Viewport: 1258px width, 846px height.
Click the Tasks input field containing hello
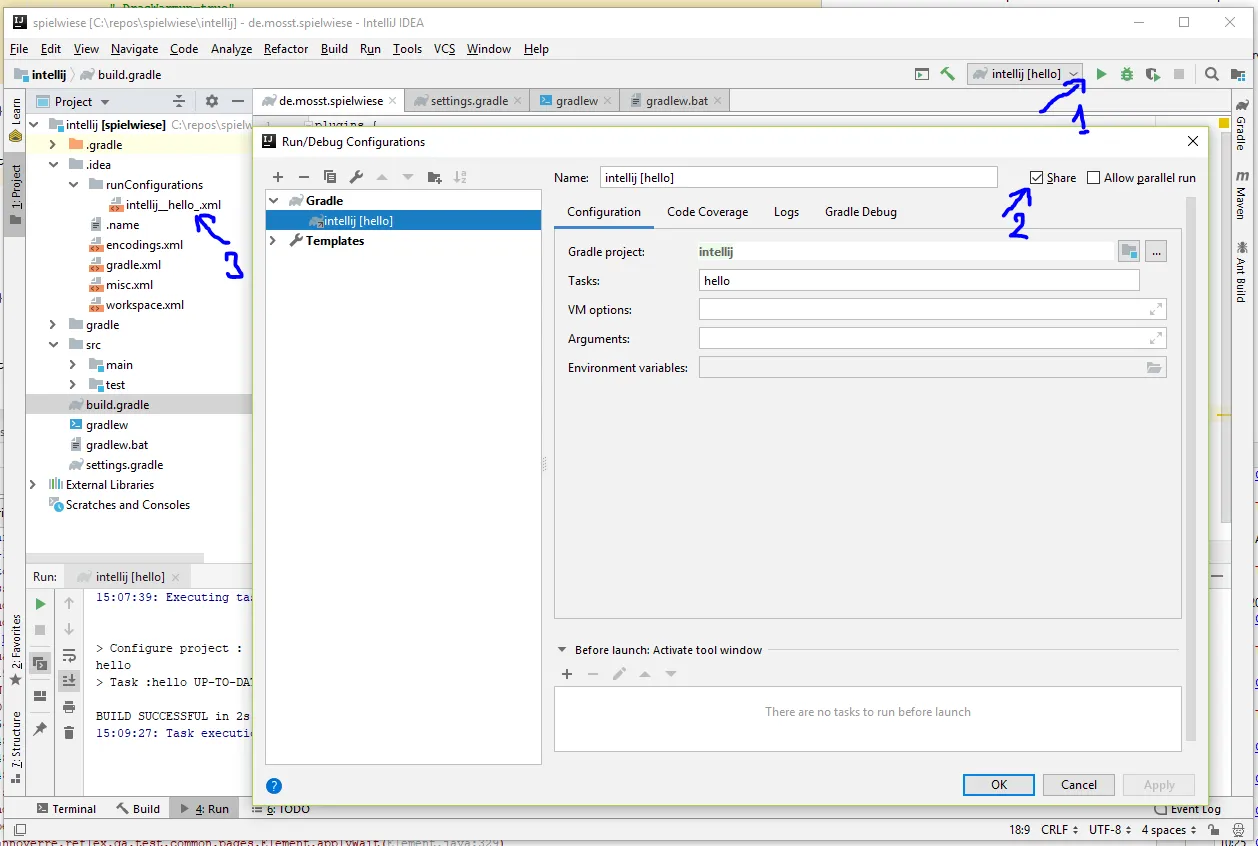coord(919,281)
